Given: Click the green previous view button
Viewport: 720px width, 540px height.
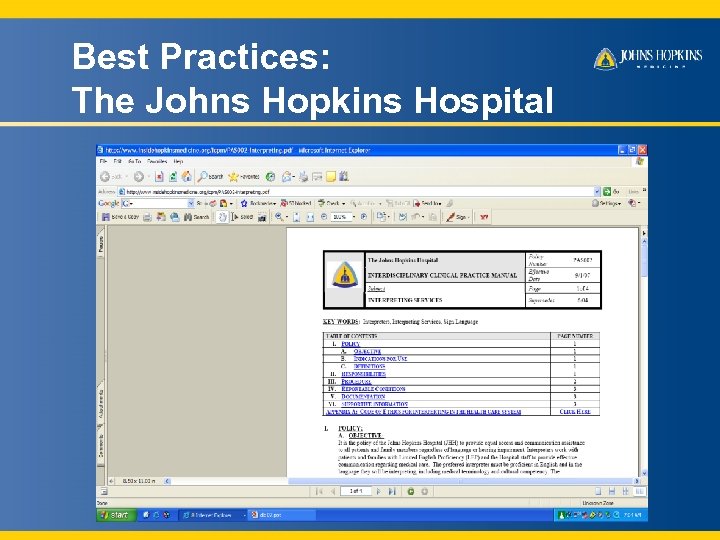Looking at the screenshot, I should tap(411, 492).
